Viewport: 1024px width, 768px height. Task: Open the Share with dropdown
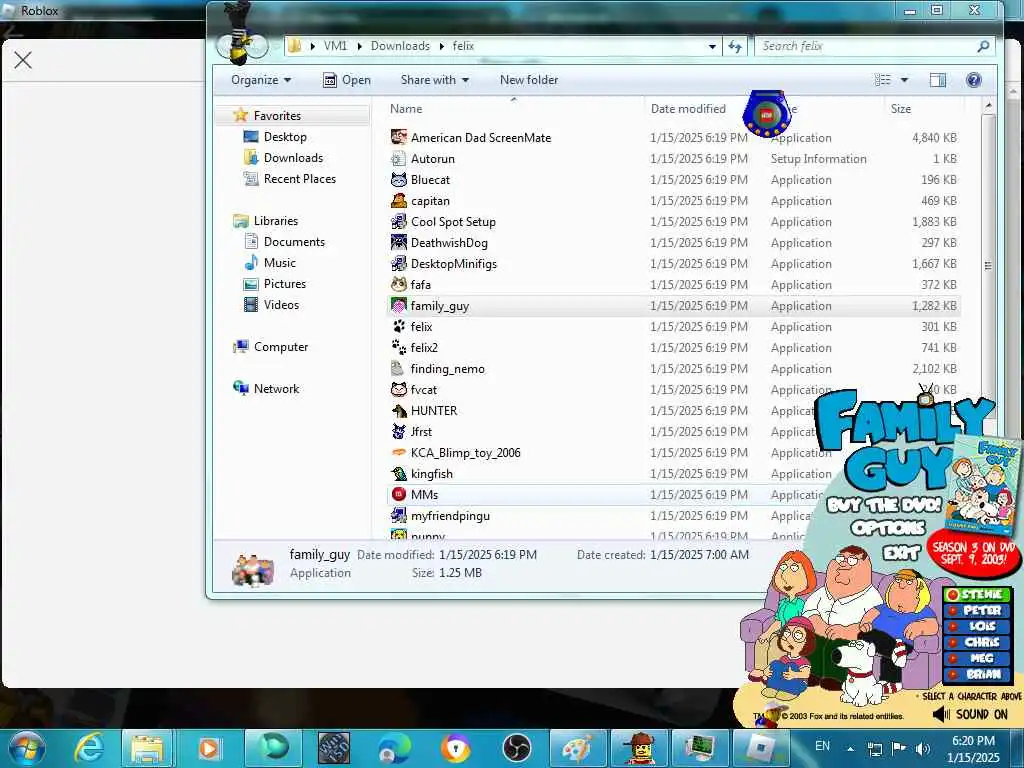(x=434, y=80)
